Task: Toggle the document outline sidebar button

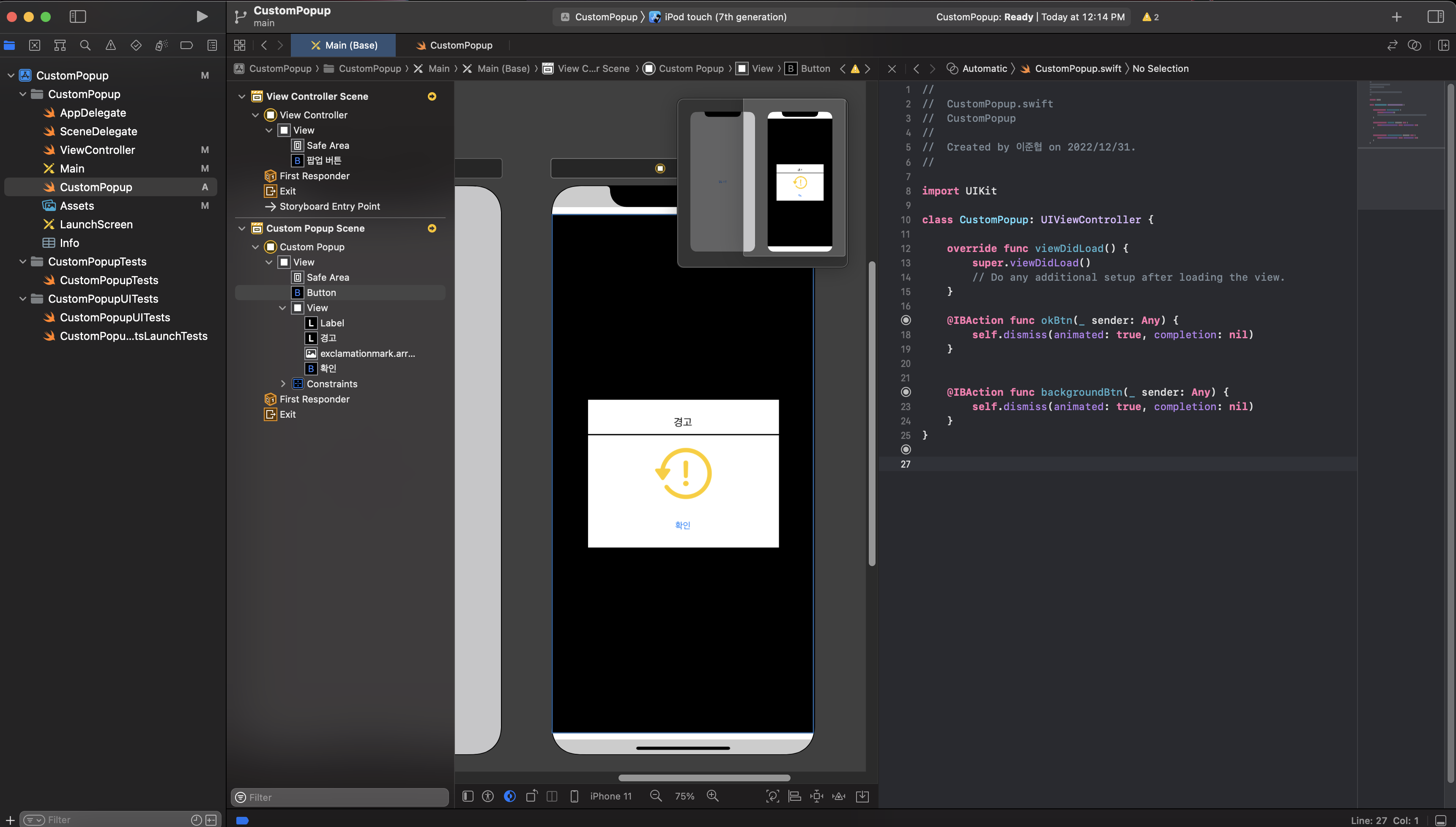Action: click(x=468, y=796)
